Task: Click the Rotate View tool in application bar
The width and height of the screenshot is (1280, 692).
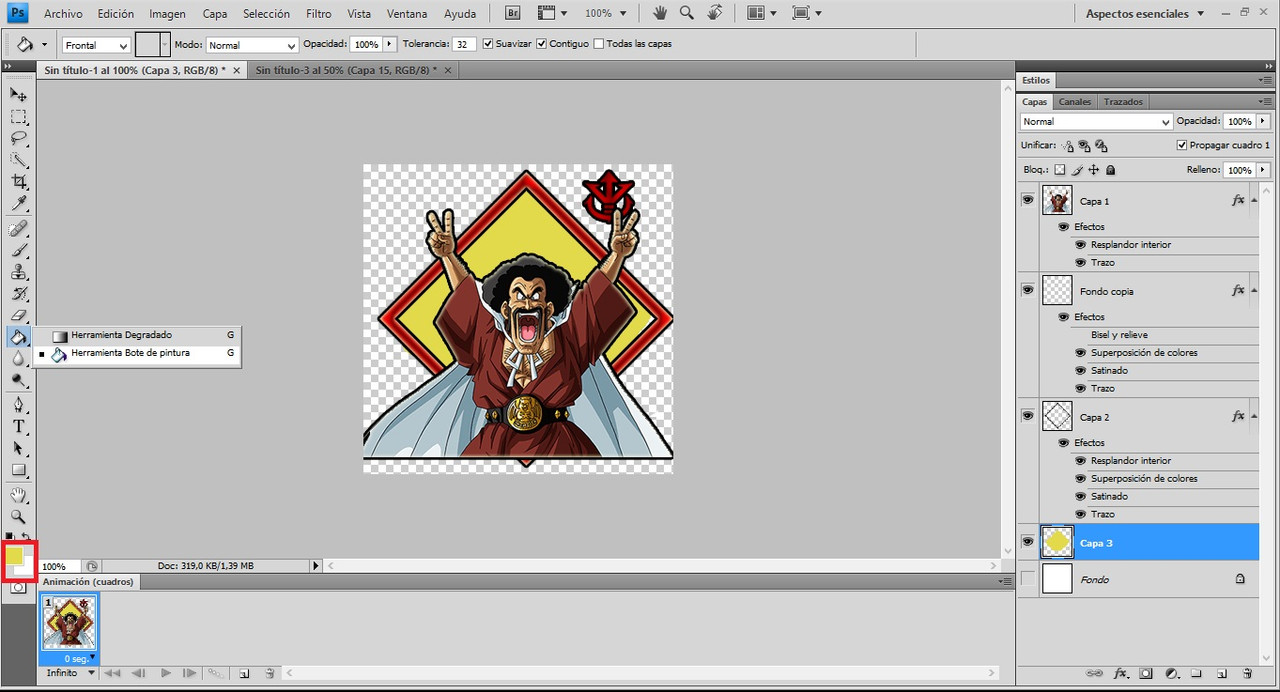Action: [714, 14]
